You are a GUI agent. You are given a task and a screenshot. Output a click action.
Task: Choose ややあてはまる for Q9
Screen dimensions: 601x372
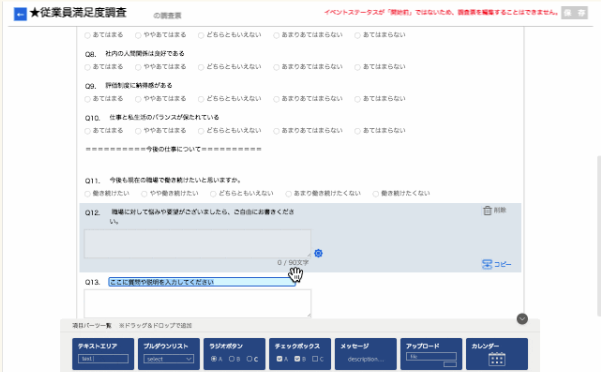coord(138,99)
